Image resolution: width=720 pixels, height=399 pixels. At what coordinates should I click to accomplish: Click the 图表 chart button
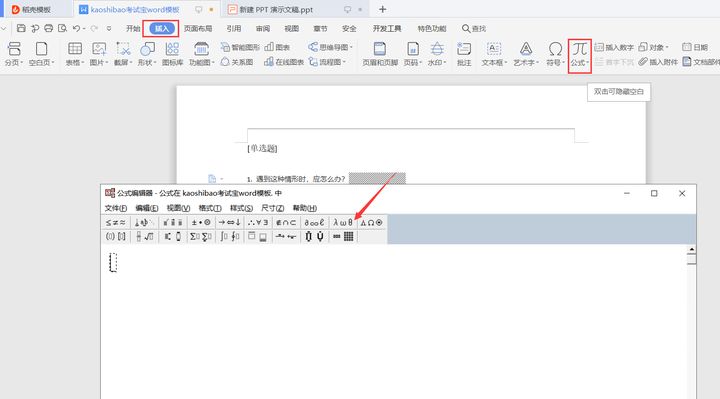277,47
